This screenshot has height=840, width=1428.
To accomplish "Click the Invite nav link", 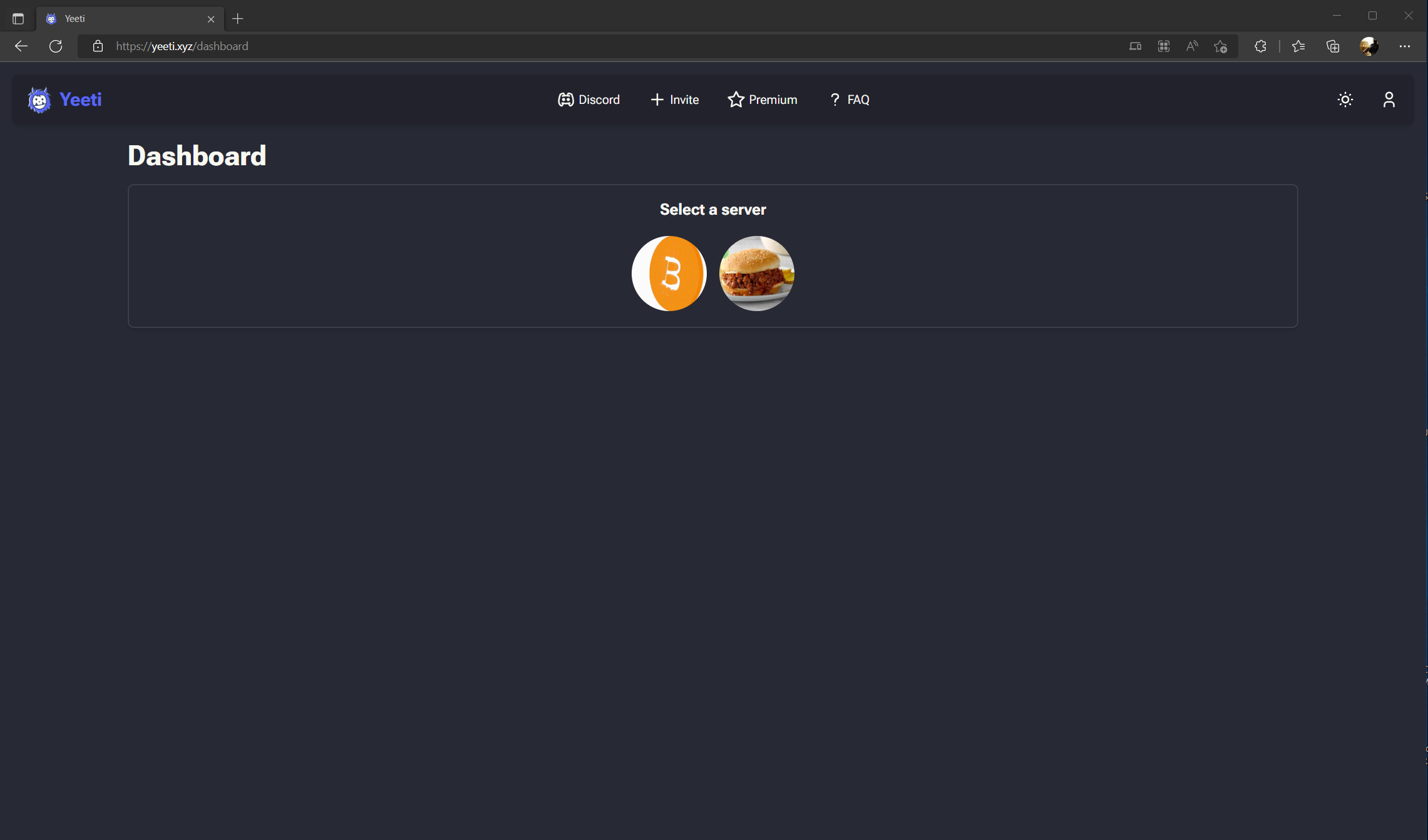I will [x=674, y=100].
